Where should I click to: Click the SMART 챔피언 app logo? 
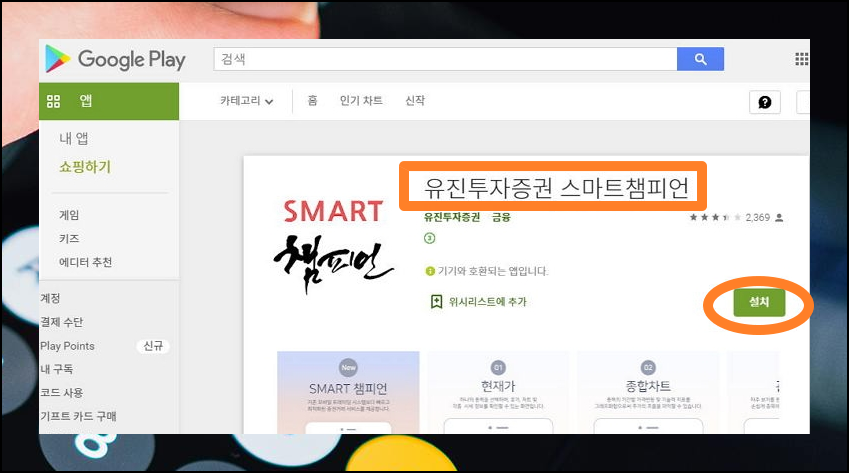pos(334,247)
